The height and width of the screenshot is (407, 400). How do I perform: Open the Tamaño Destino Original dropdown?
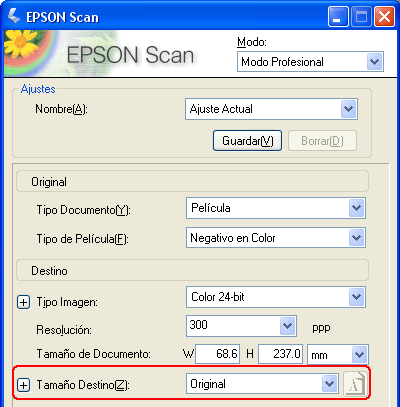point(262,384)
